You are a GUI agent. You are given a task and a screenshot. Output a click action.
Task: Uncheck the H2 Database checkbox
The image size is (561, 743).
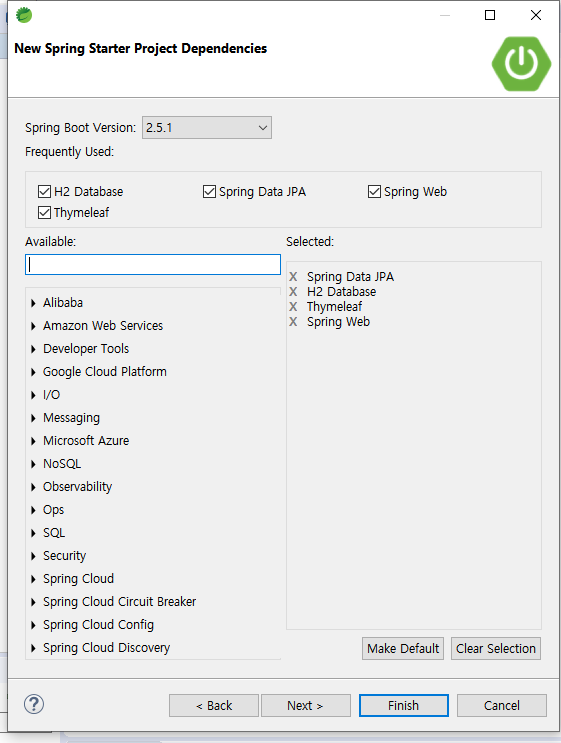[45, 191]
